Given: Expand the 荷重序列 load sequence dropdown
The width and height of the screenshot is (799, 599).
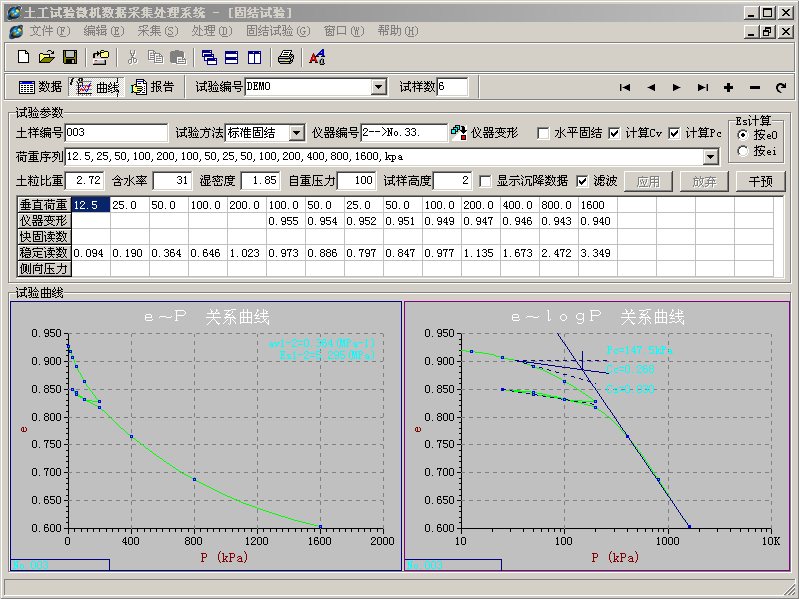Looking at the screenshot, I should 710,157.
